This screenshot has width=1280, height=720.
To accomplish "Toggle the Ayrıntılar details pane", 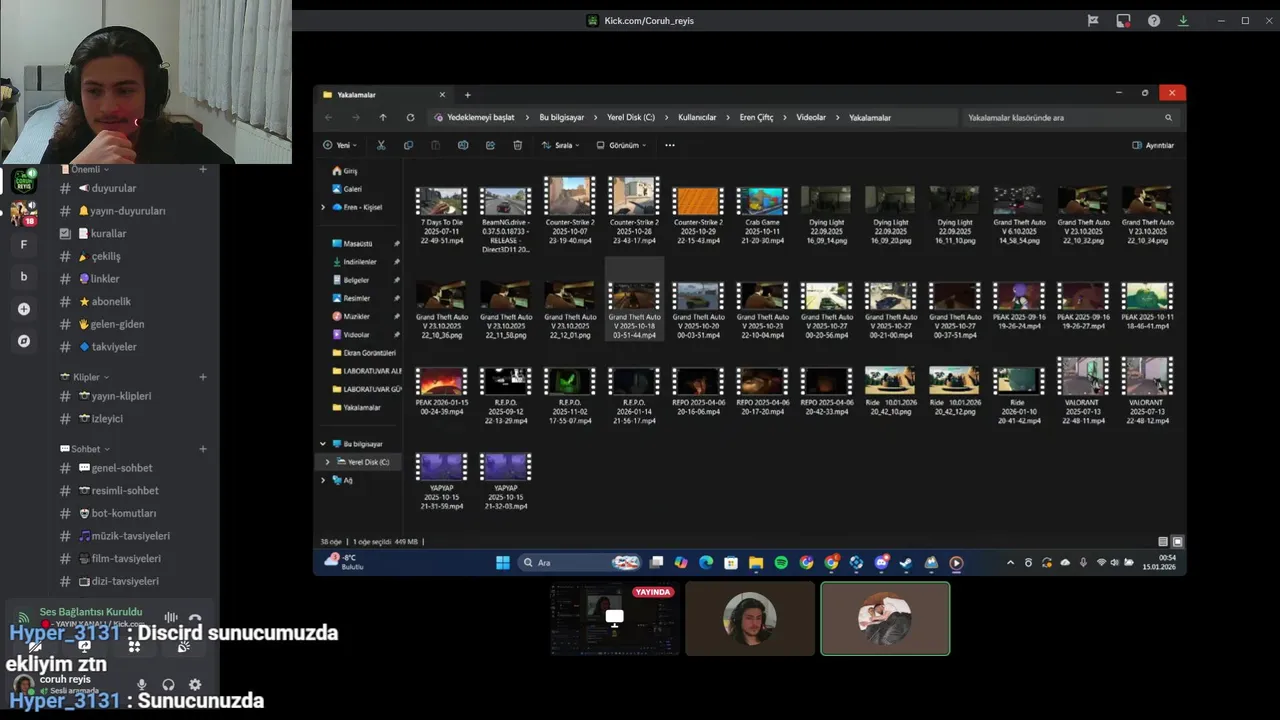I will click(x=1153, y=145).
